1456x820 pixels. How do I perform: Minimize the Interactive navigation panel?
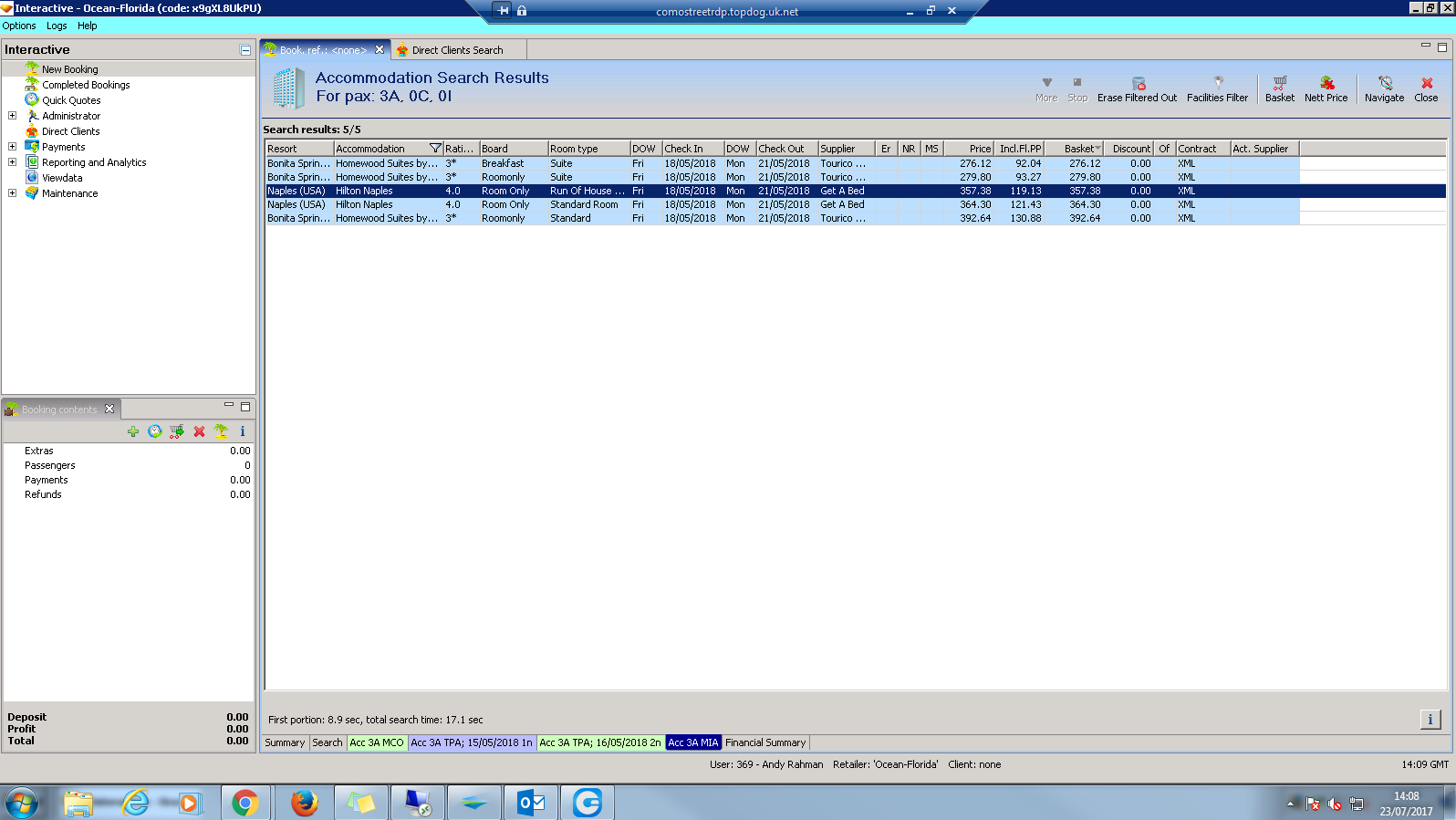click(245, 50)
